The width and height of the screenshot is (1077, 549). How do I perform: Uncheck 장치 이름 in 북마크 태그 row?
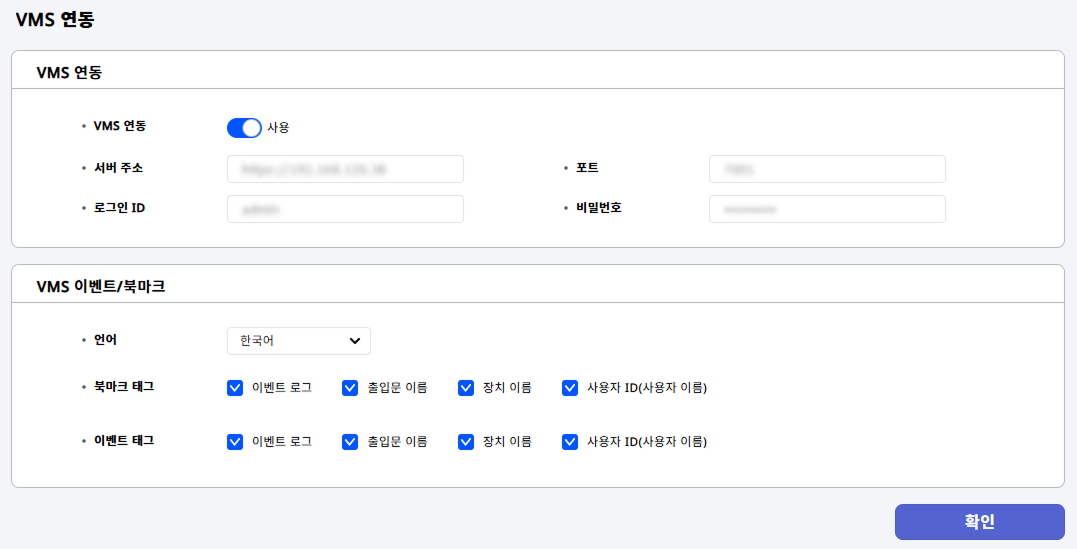(466, 388)
